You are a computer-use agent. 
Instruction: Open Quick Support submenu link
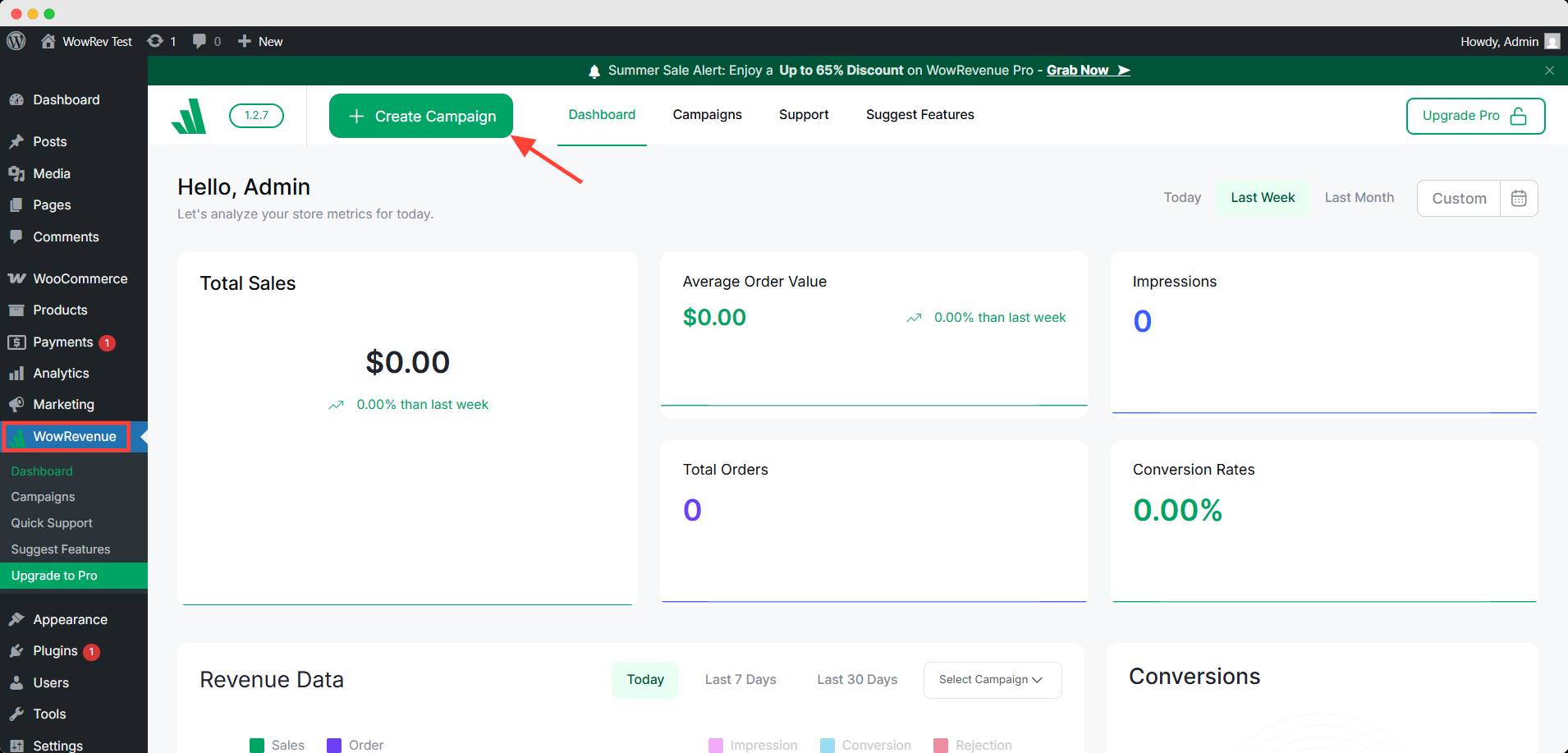point(52,523)
